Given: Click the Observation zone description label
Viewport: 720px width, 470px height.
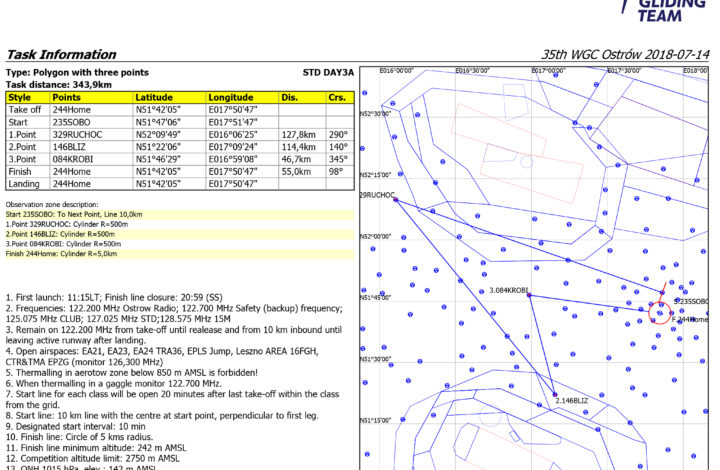Looking at the screenshot, I should [x=54, y=204].
